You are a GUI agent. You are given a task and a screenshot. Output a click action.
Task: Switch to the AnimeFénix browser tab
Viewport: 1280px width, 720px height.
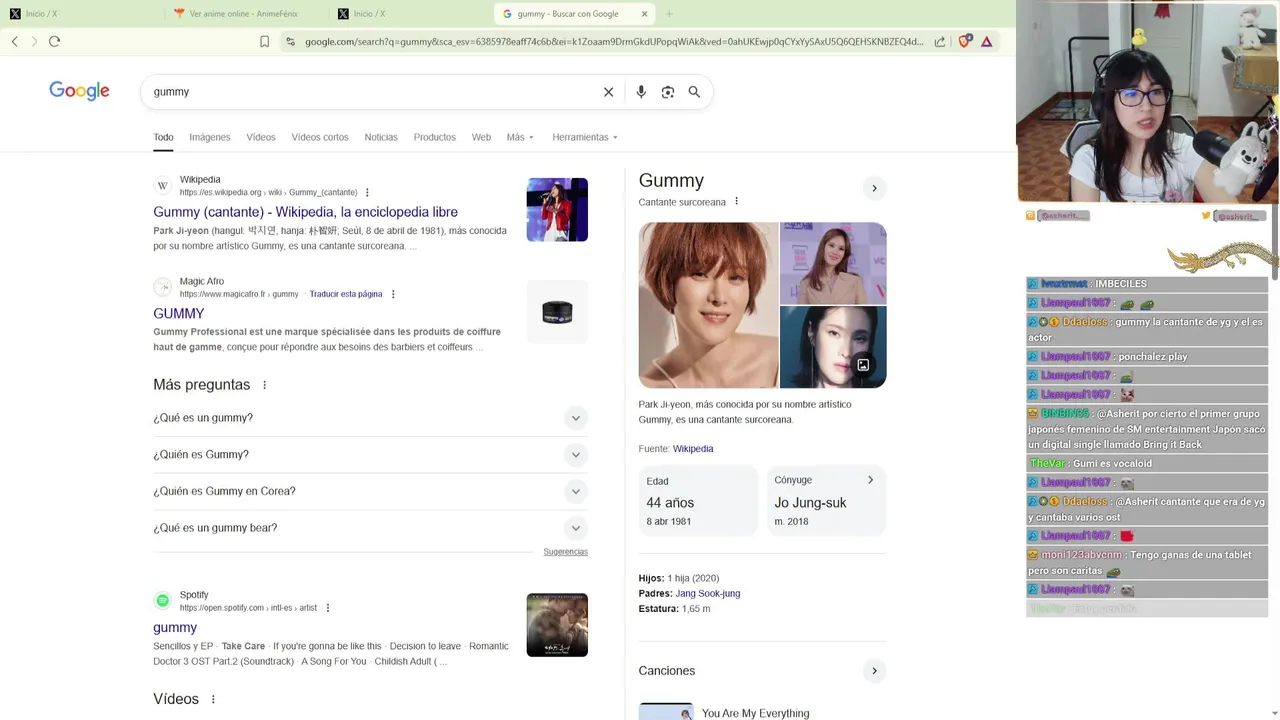point(245,14)
